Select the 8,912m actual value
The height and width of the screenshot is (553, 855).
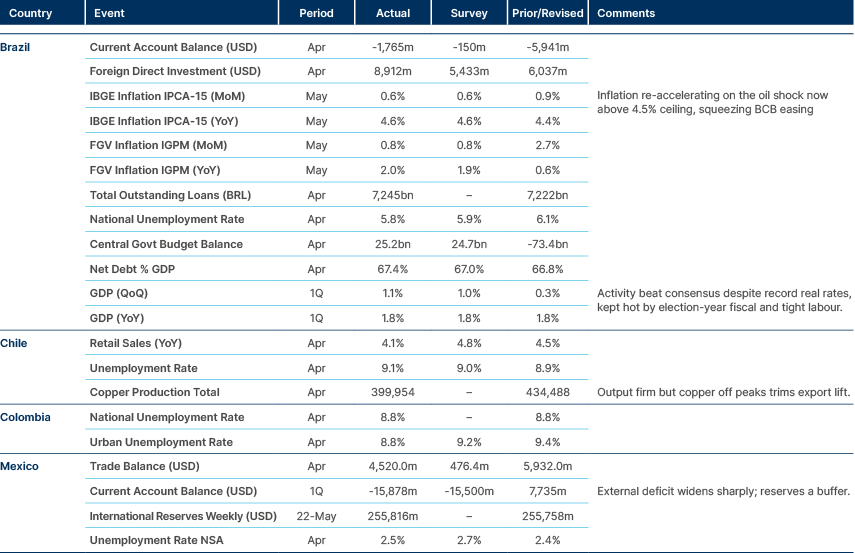click(393, 71)
